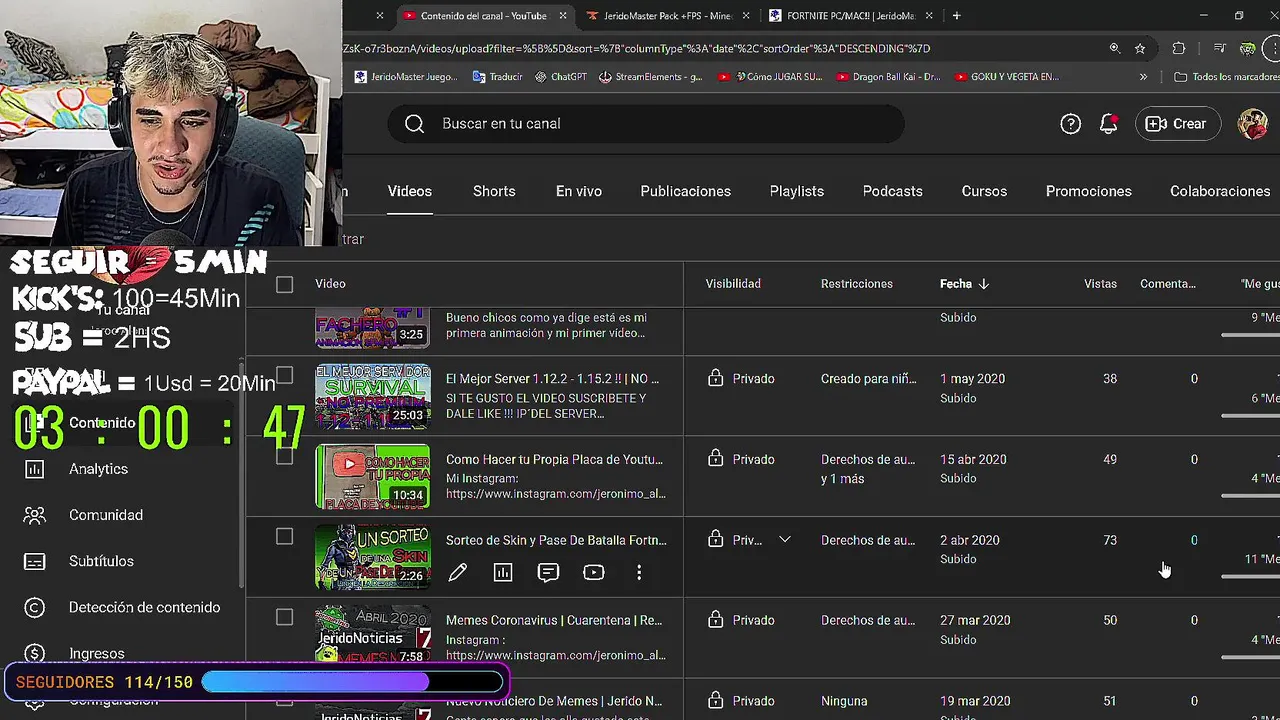This screenshot has height=720, width=1280.
Task: Click the Vistas column header
Action: 1100,284
